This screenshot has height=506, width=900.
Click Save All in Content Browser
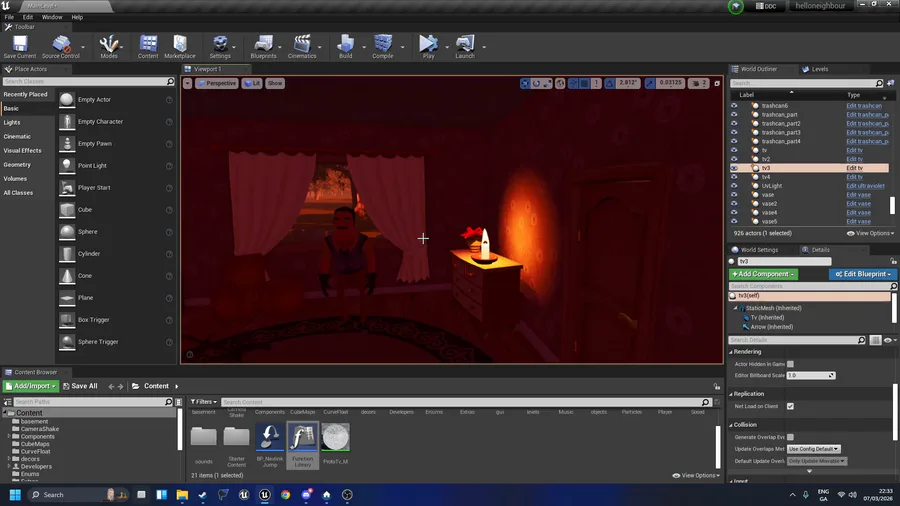[x=80, y=386]
